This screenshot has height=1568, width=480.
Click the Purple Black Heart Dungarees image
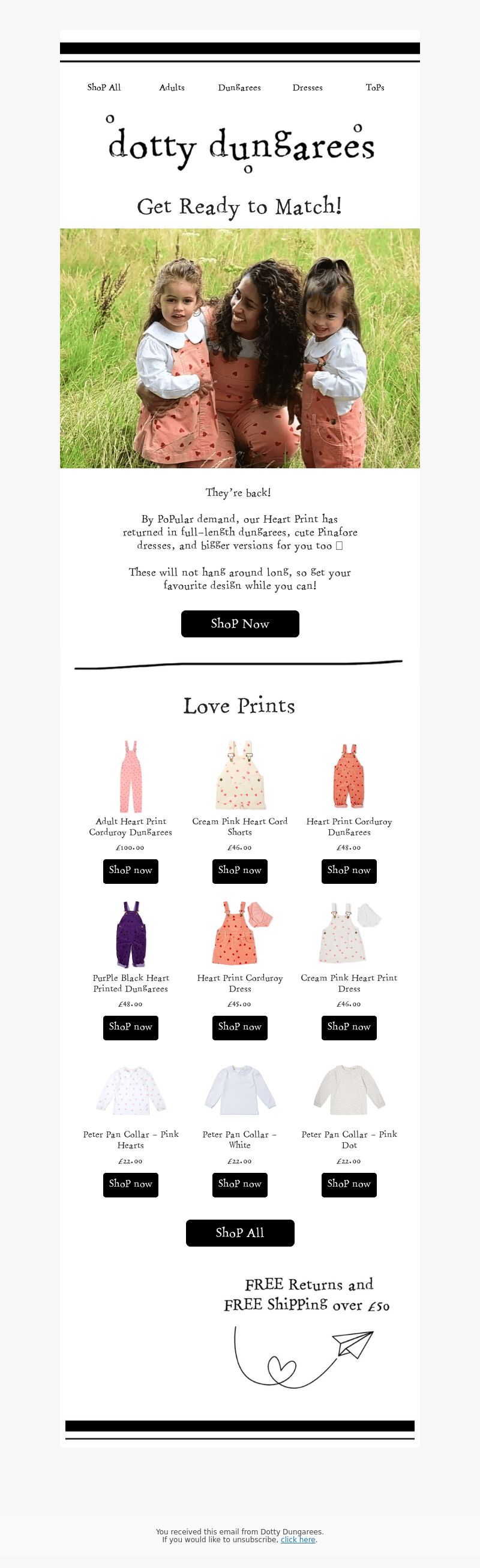coord(130,934)
